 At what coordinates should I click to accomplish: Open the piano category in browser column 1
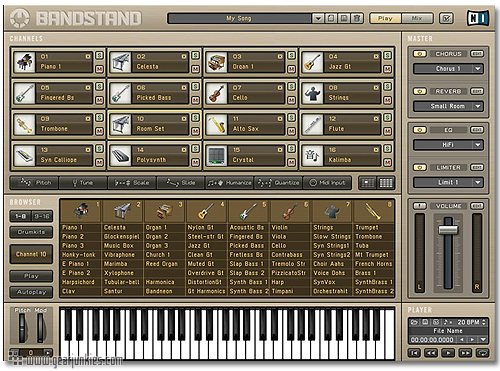(x=81, y=211)
